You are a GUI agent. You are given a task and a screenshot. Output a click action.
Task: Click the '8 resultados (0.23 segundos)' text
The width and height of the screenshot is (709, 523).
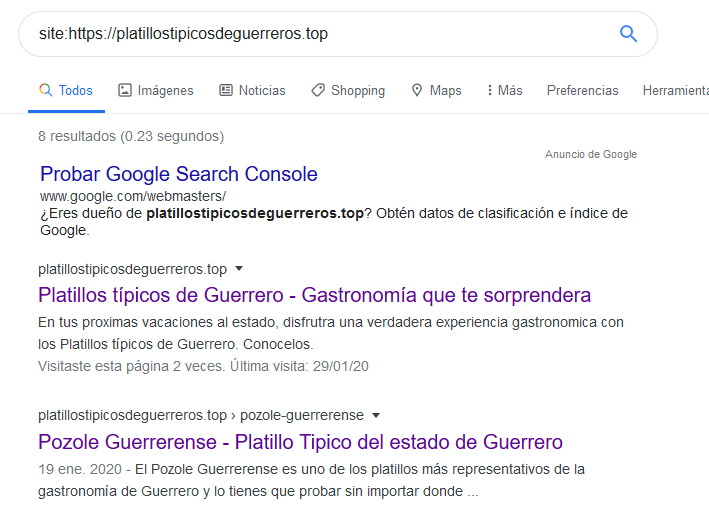point(131,136)
